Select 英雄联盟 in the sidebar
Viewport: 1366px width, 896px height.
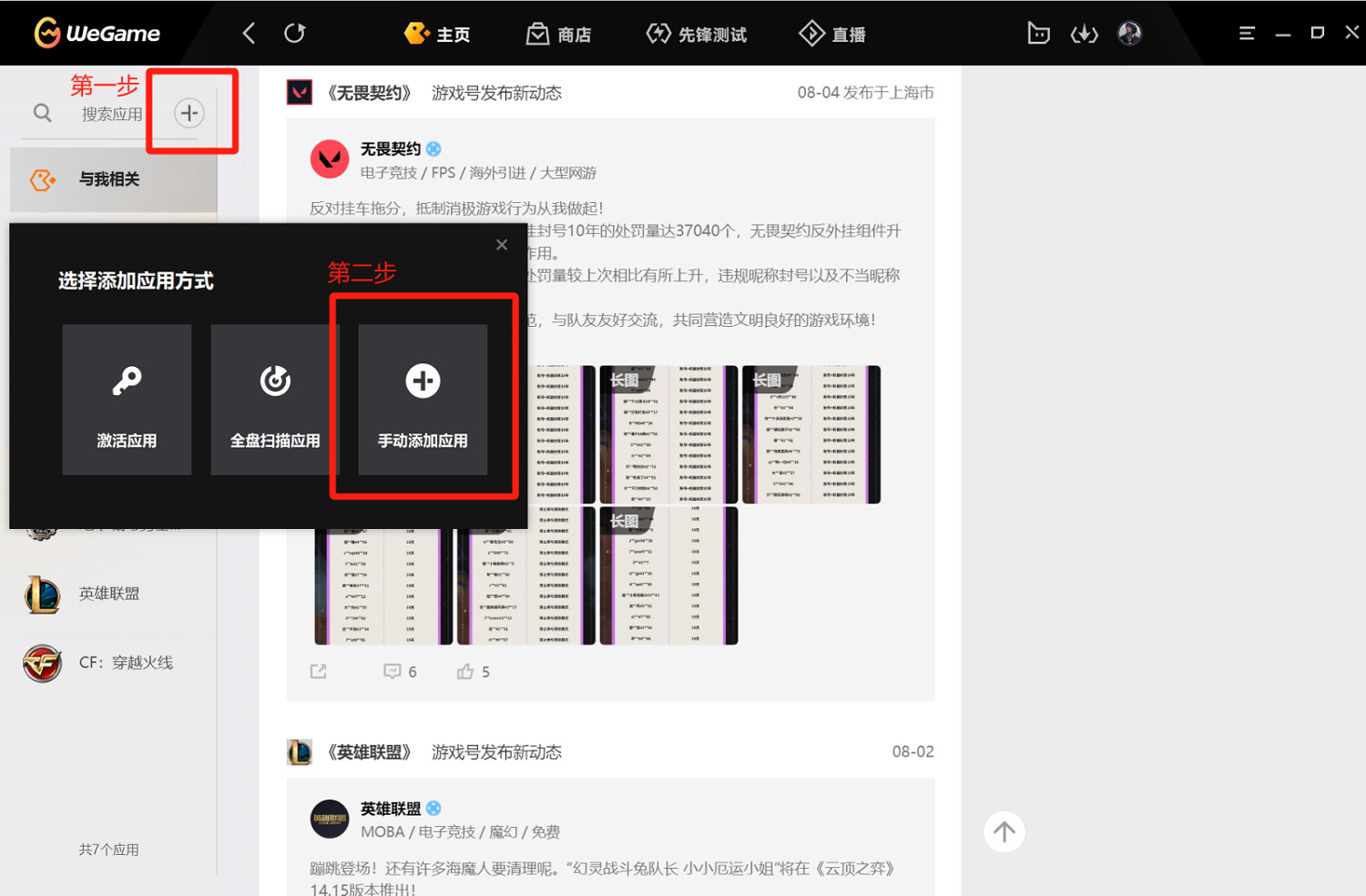[108, 594]
